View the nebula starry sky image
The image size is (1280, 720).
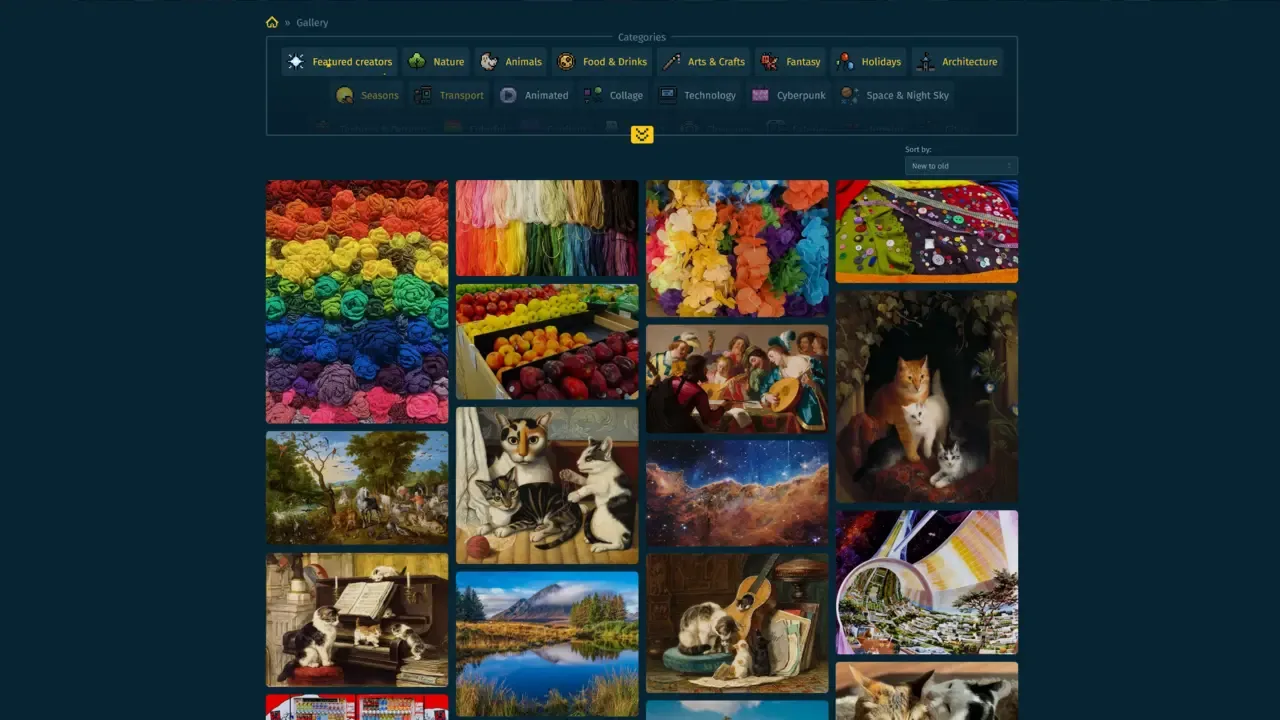click(x=737, y=493)
